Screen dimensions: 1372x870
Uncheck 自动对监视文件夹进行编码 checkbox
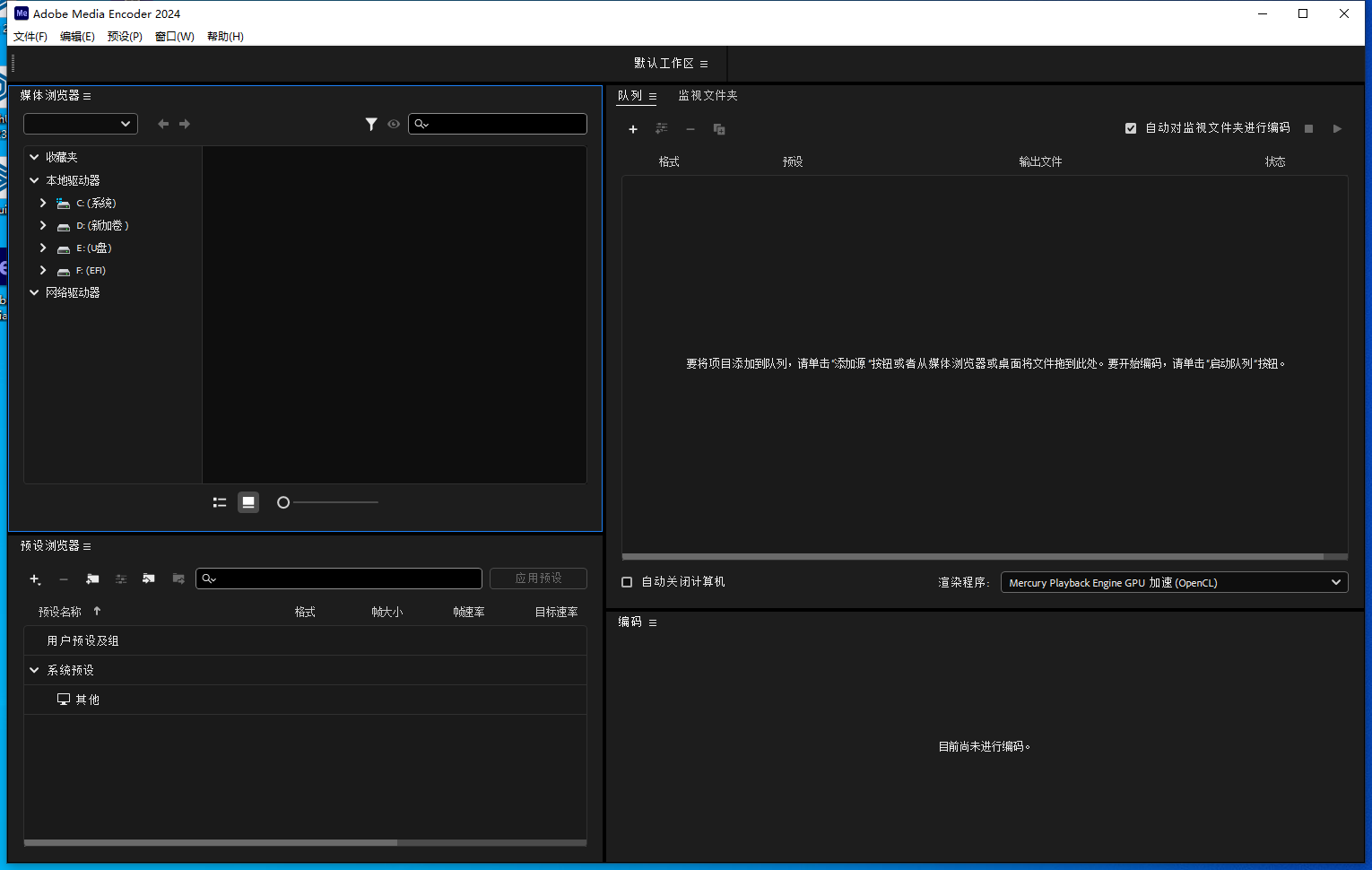1131,128
